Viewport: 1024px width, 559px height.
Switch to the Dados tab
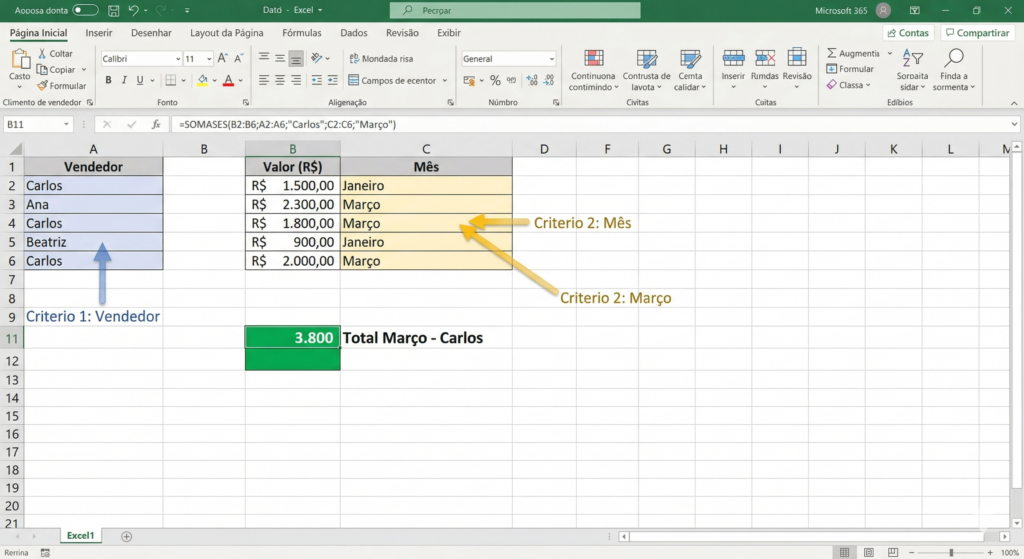coord(353,33)
